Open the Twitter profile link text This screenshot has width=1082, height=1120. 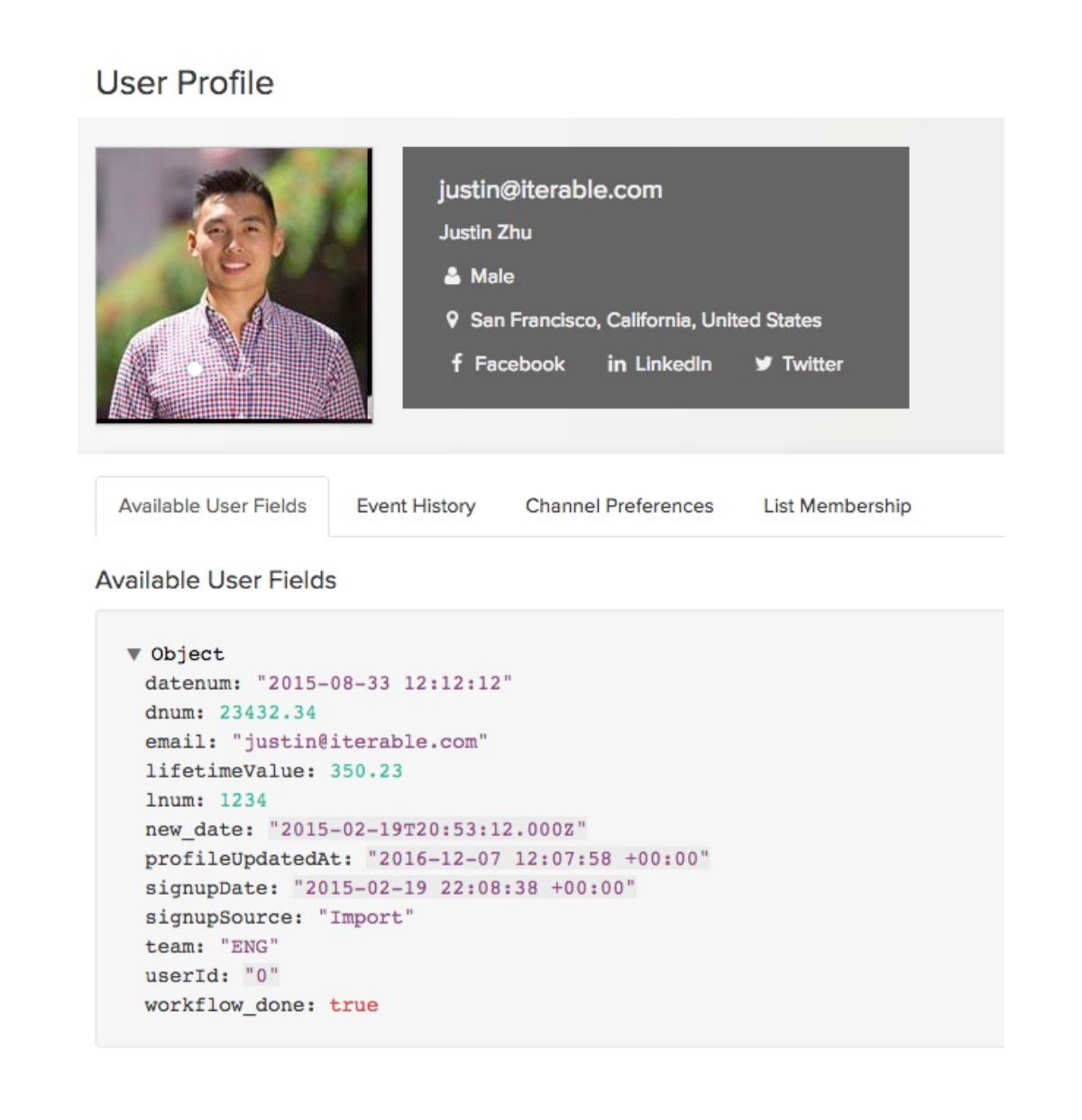pyautogui.click(x=811, y=364)
